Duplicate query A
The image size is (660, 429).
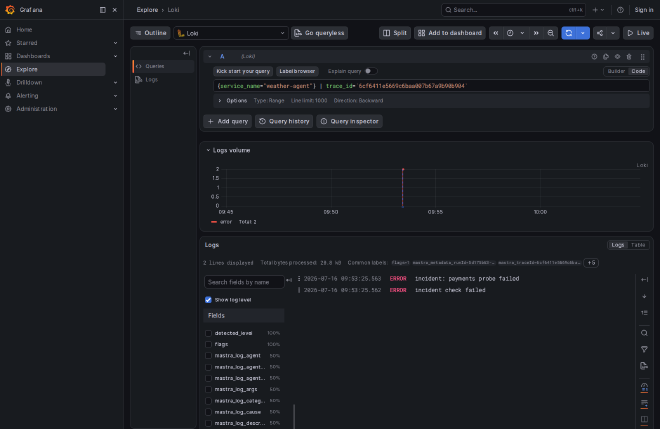[606, 56]
